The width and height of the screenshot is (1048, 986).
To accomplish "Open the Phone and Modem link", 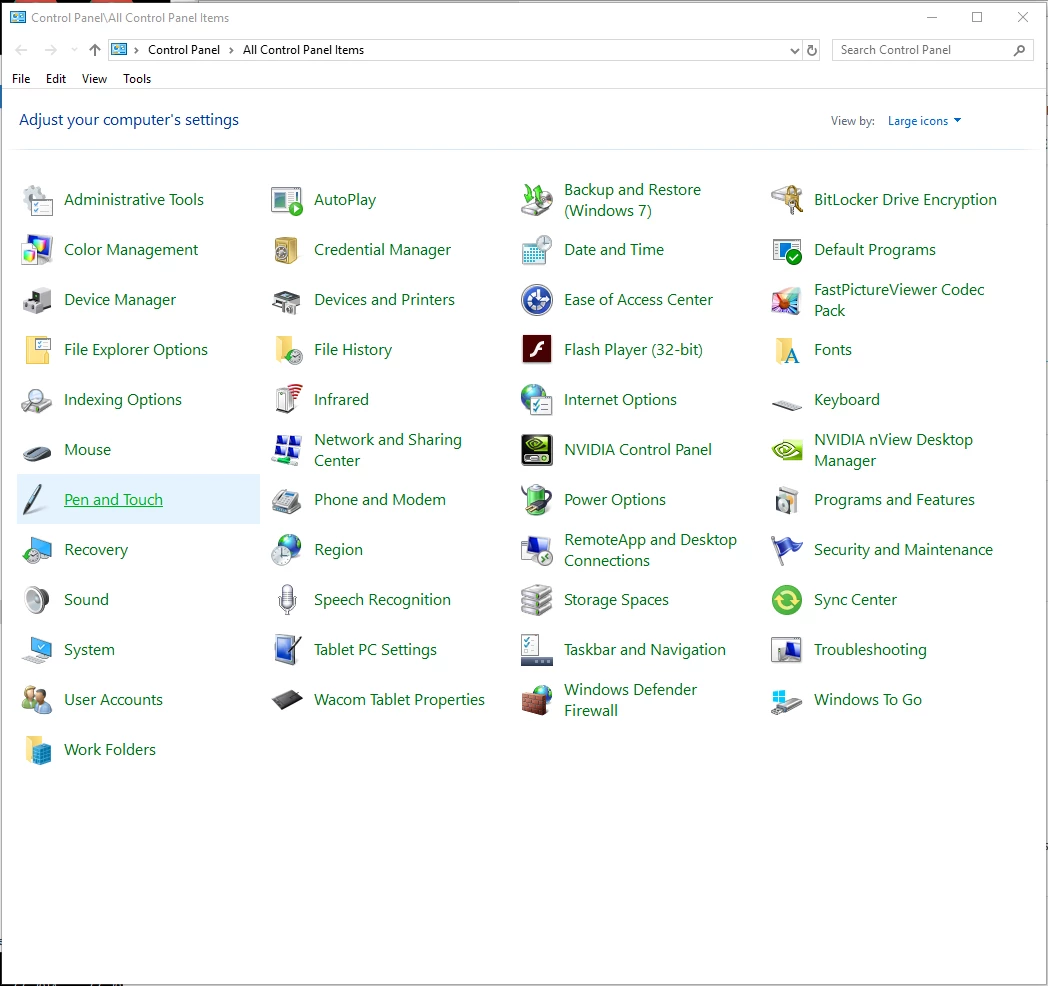I will tap(380, 500).
